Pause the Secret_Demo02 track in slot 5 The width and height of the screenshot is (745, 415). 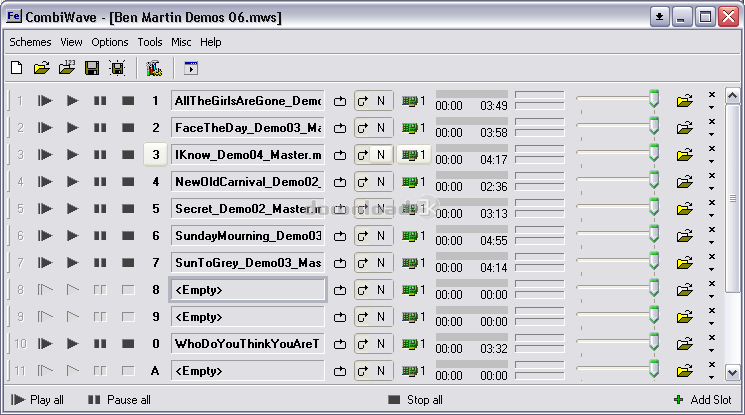(100, 209)
